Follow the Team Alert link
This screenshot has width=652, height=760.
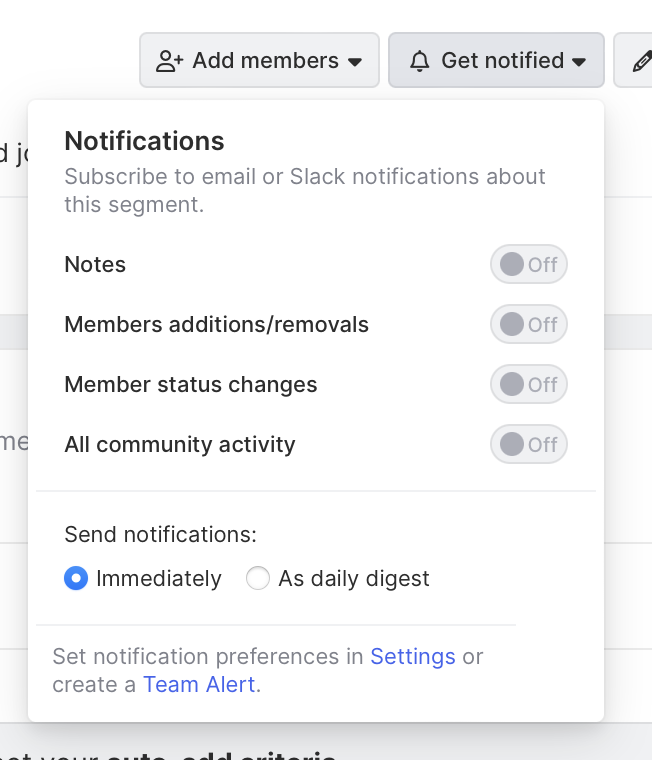[199, 685]
